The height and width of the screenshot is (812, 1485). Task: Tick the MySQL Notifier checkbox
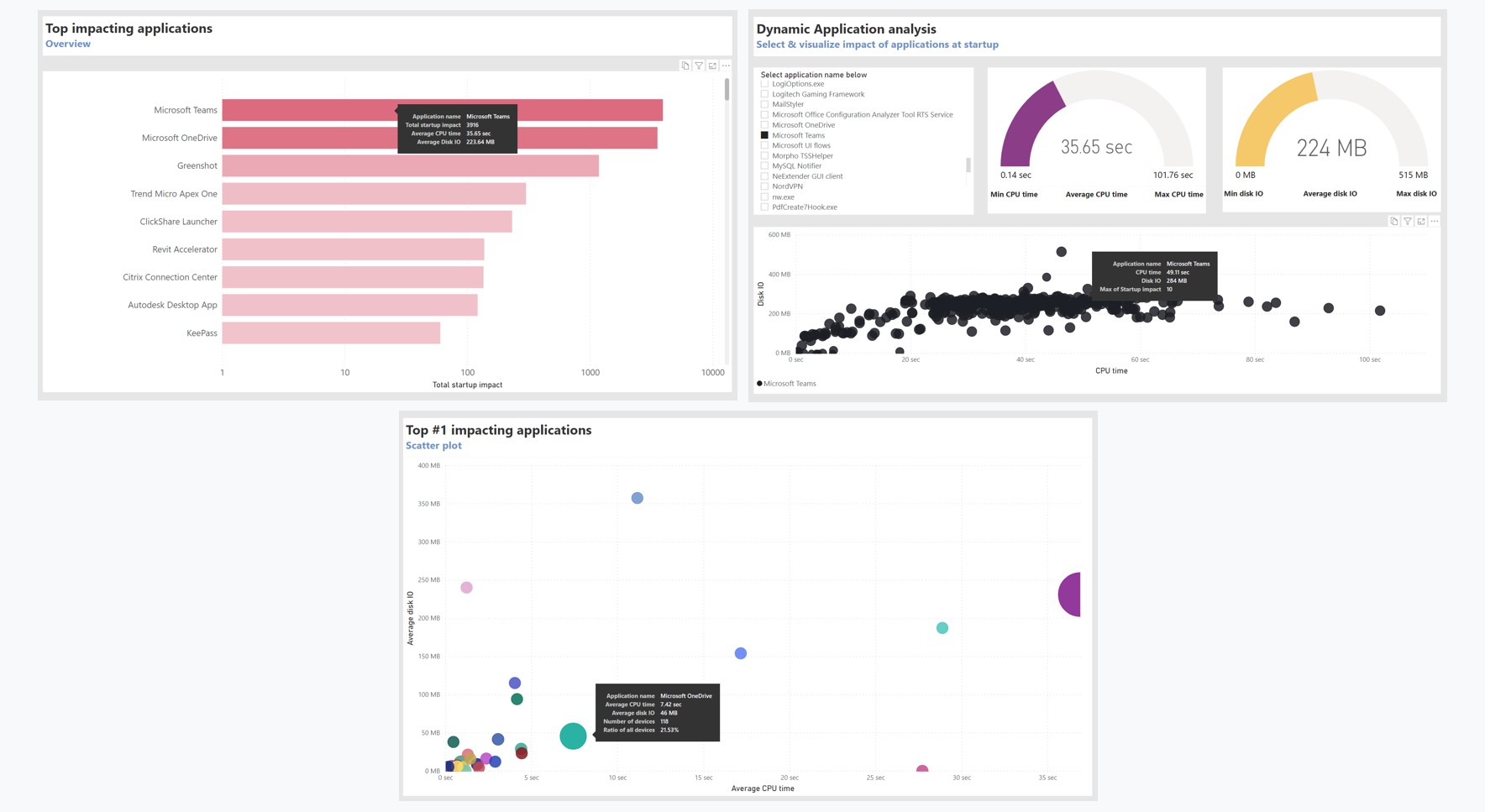764,166
